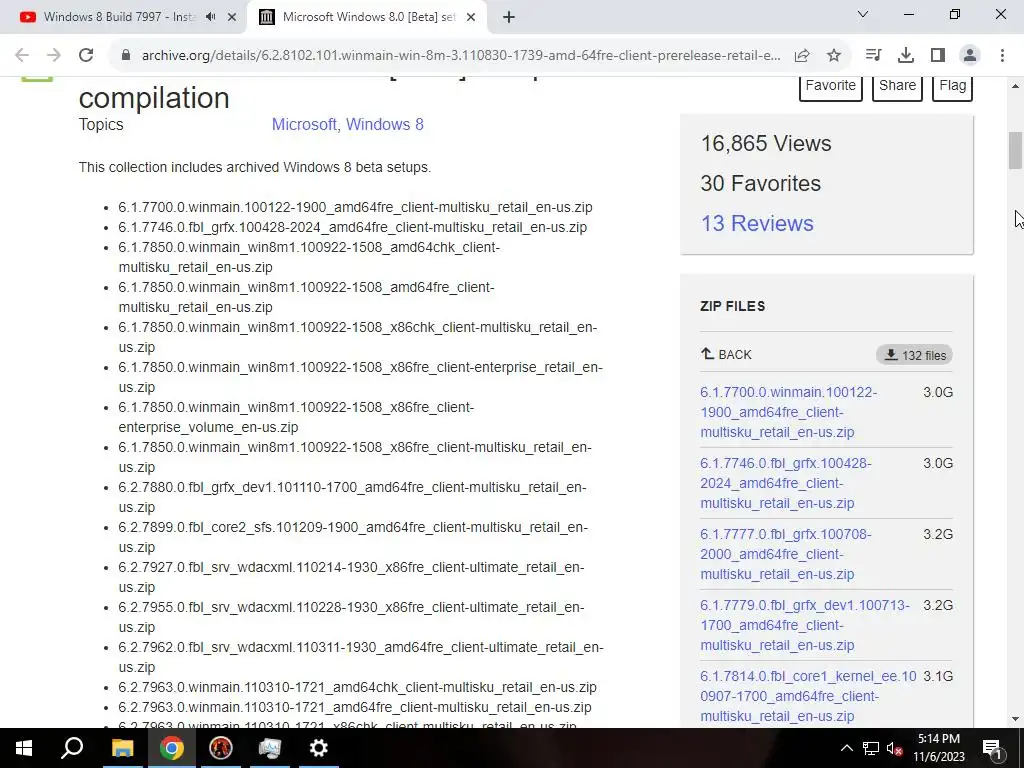Click the Share button on archive page
The width and height of the screenshot is (1024, 768).
point(897,86)
